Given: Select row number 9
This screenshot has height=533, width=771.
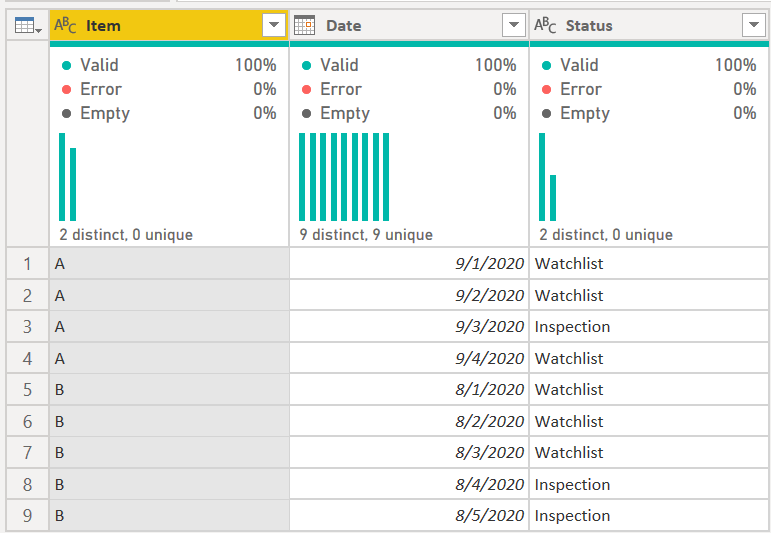Looking at the screenshot, I should [28, 515].
